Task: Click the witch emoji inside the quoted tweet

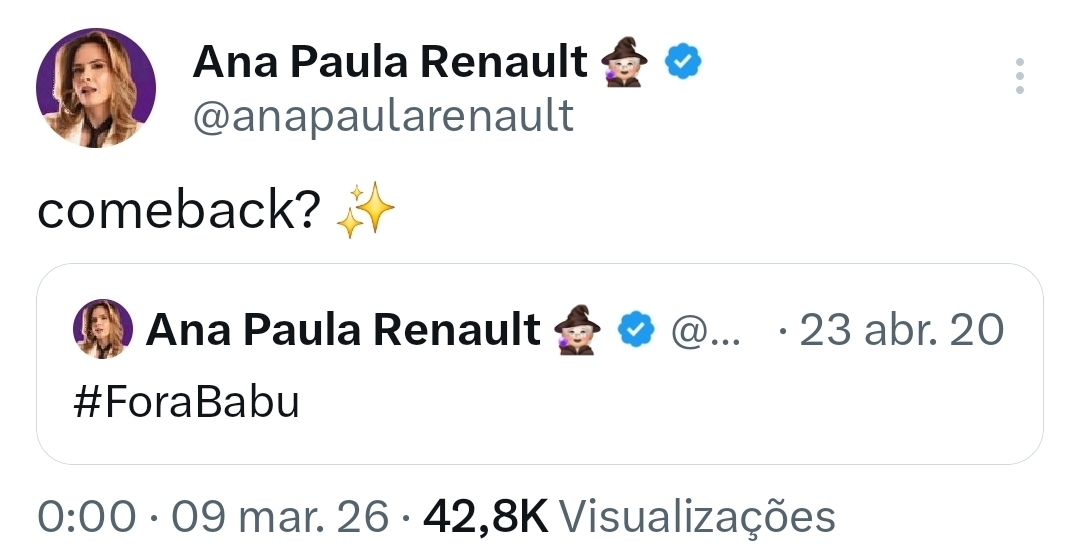Action: 577,329
